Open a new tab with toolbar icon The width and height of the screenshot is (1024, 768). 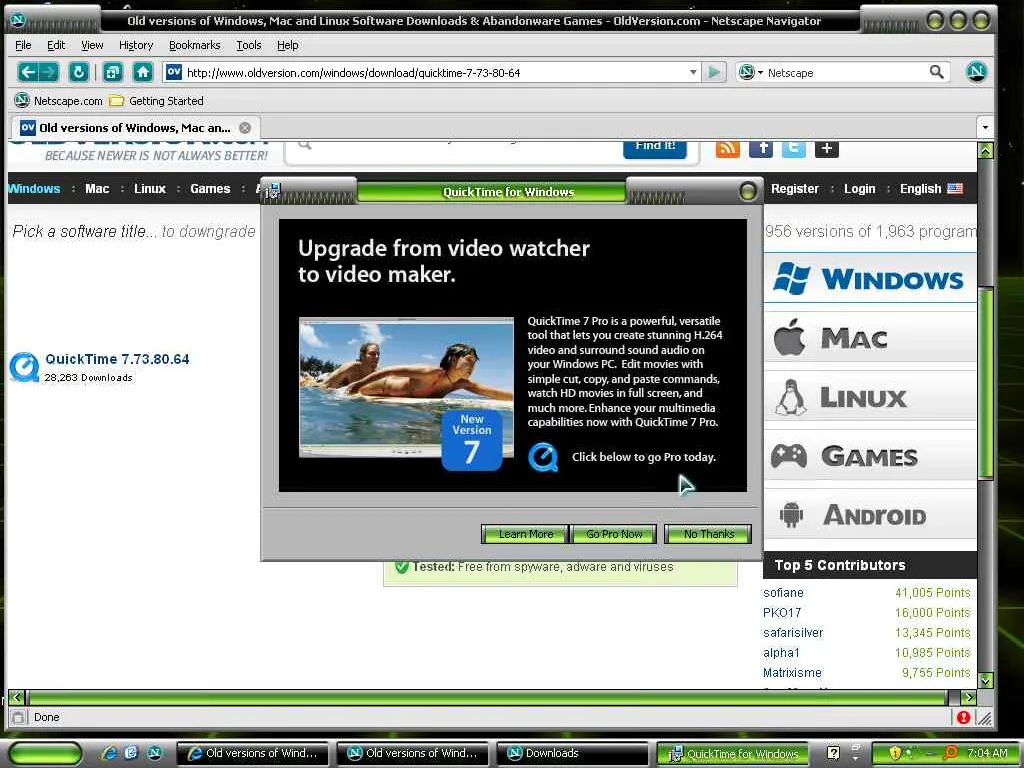113,72
